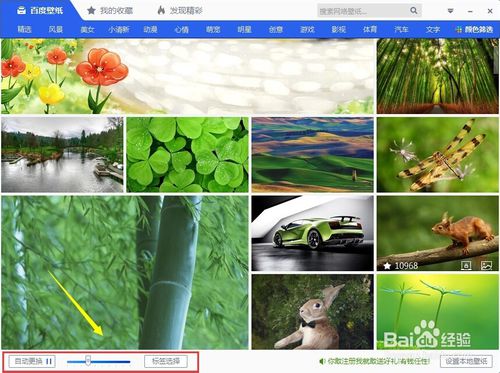The image size is (500, 373).
Task: Select the 创意 category
Action: (276, 29)
